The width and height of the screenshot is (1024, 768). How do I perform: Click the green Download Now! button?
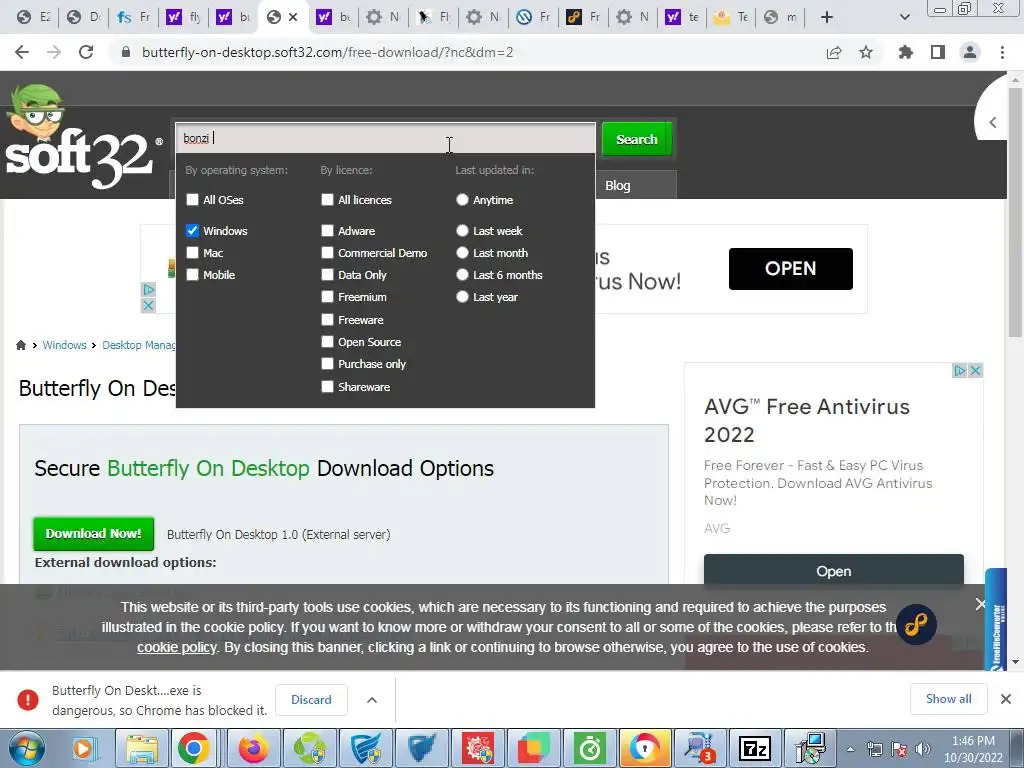point(93,534)
